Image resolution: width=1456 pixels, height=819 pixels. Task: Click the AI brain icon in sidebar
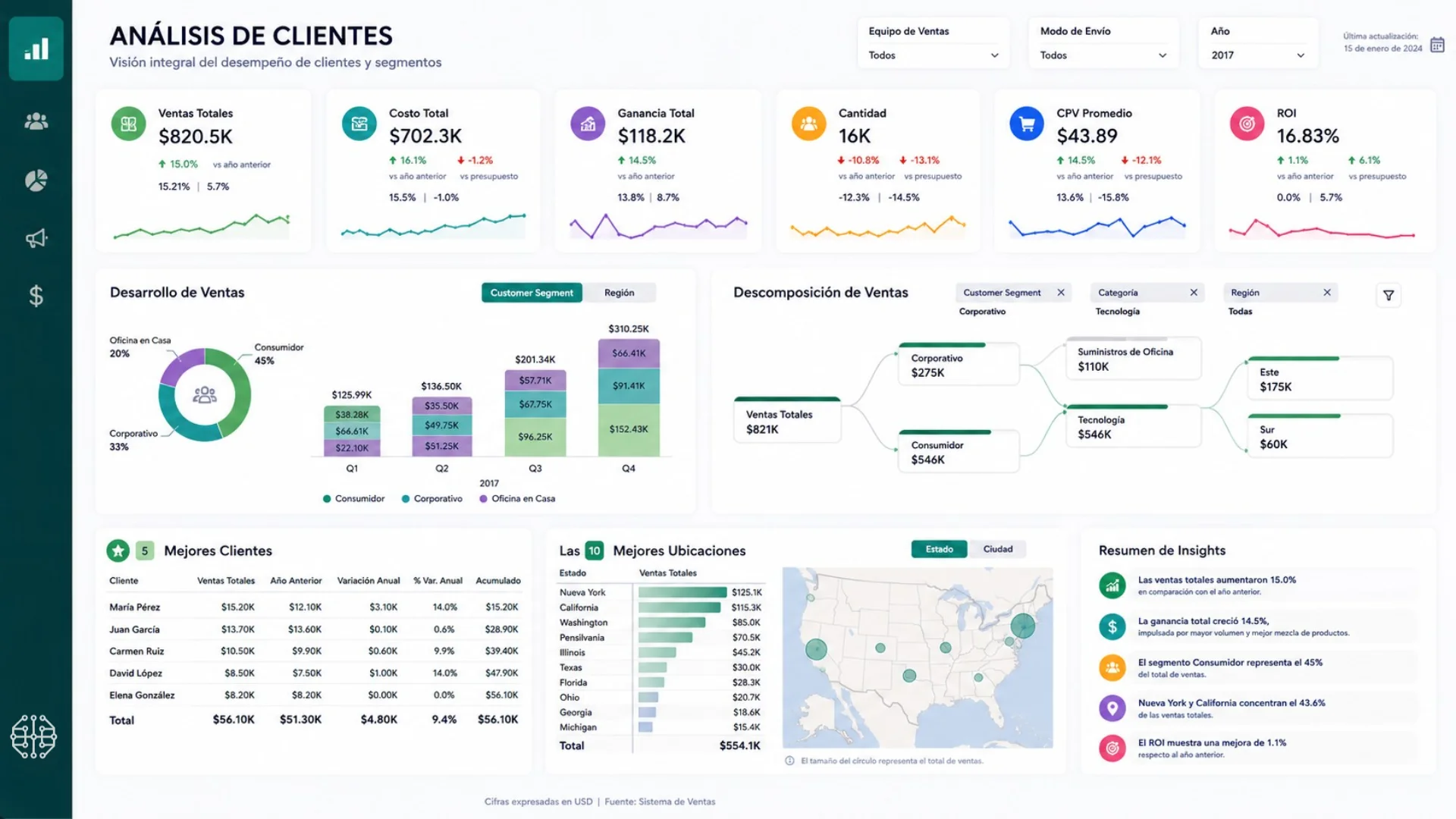point(33,736)
